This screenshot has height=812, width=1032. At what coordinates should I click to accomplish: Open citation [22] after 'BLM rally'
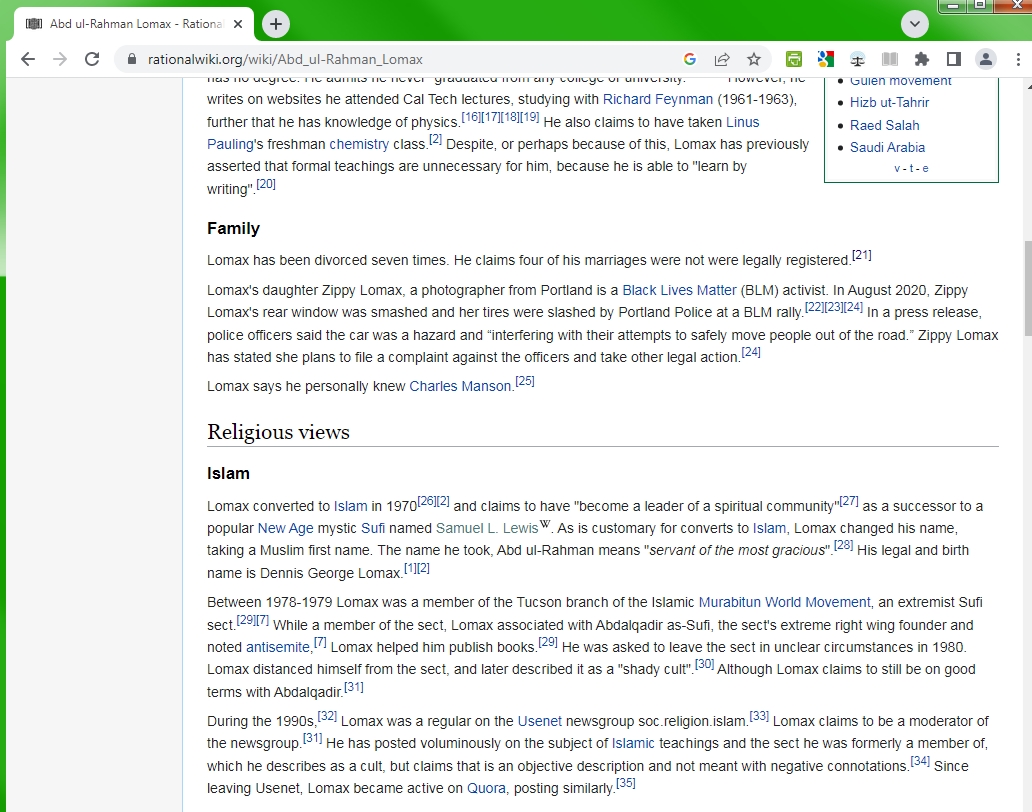point(815,307)
